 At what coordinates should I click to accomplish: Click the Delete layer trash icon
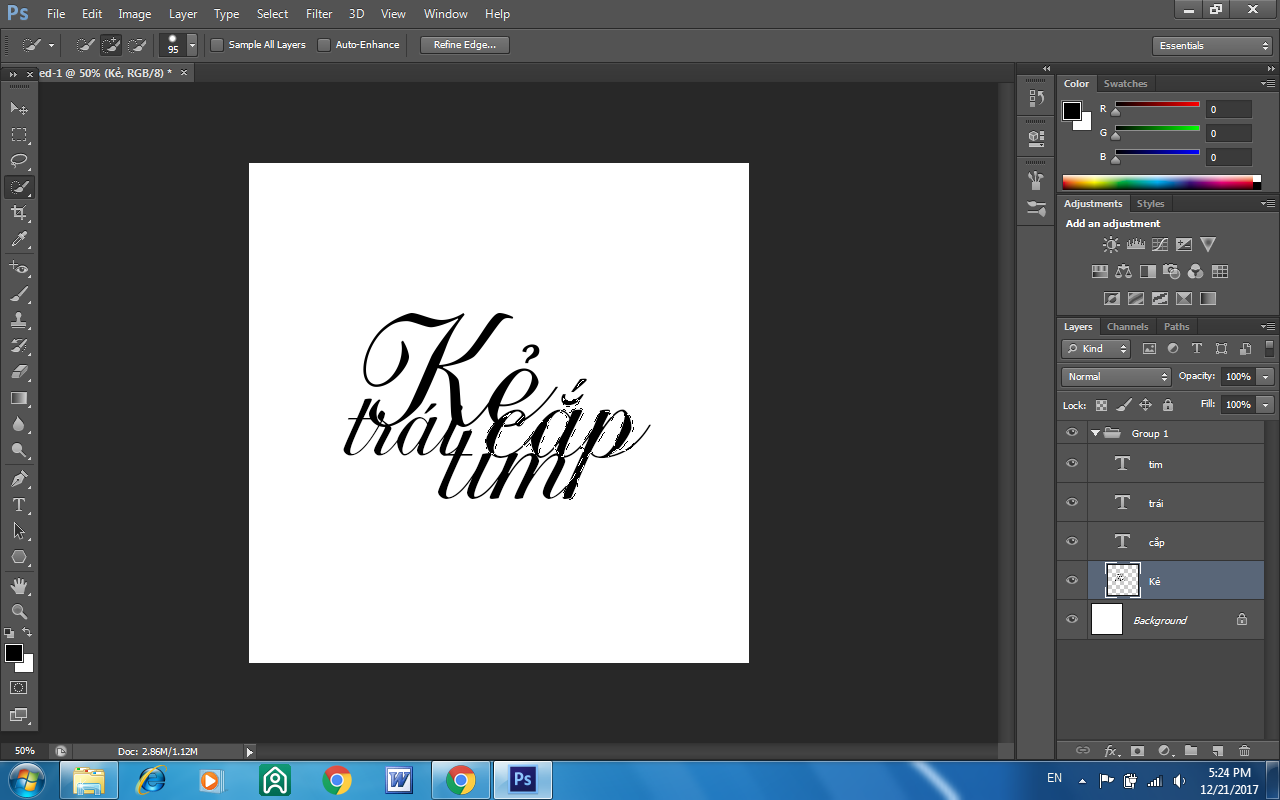pos(1244,750)
